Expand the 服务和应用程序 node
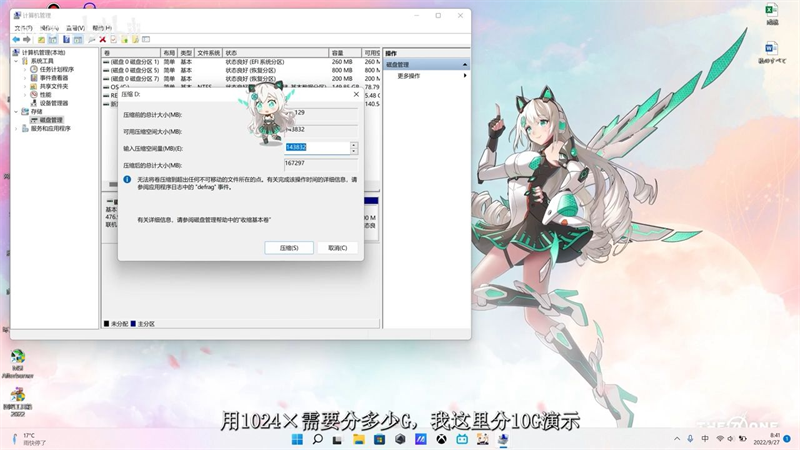 [x=17, y=129]
